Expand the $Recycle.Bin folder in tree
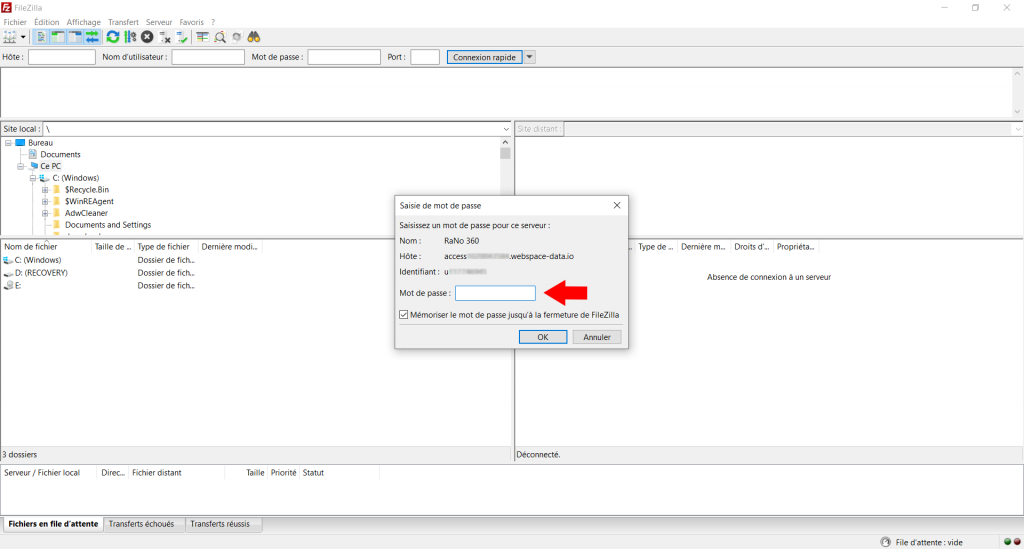The height and width of the screenshot is (549, 1024). 45,189
